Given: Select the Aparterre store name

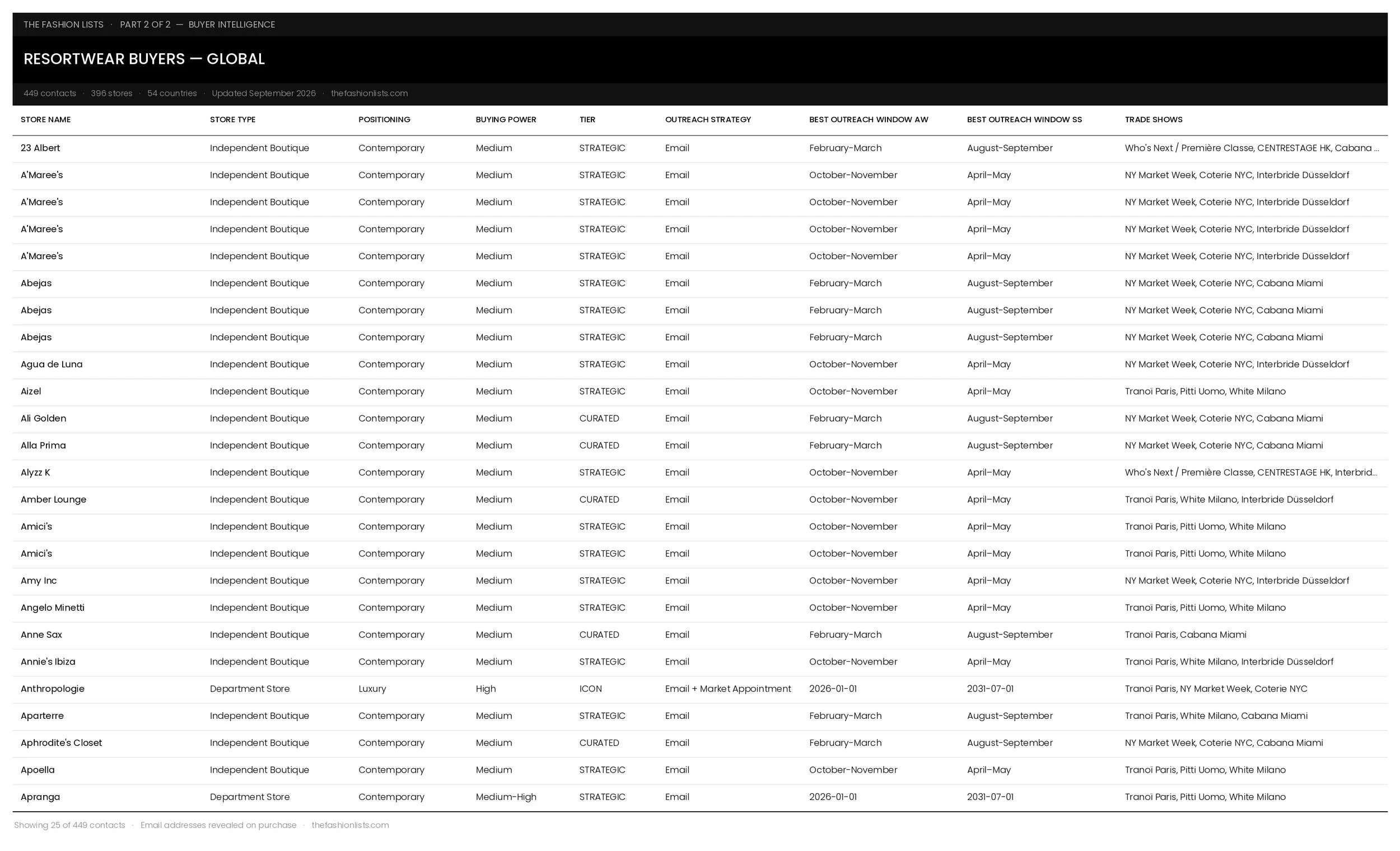Looking at the screenshot, I should 42,716.
